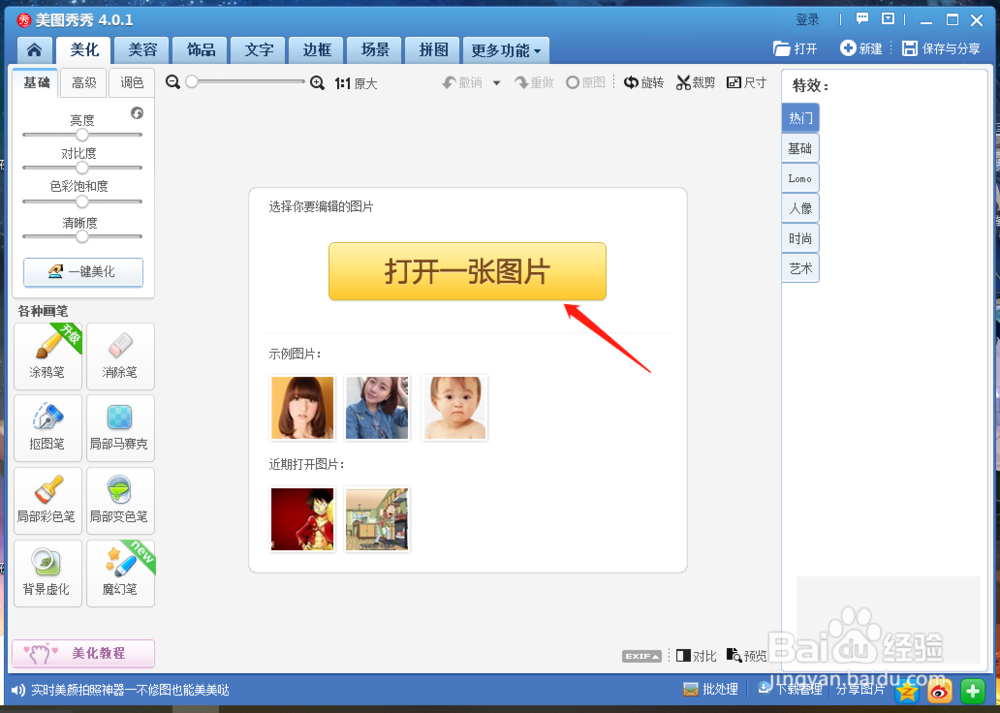This screenshot has width=1000, height=713.
Task: Click the EXIF info badge
Action: pos(642,656)
